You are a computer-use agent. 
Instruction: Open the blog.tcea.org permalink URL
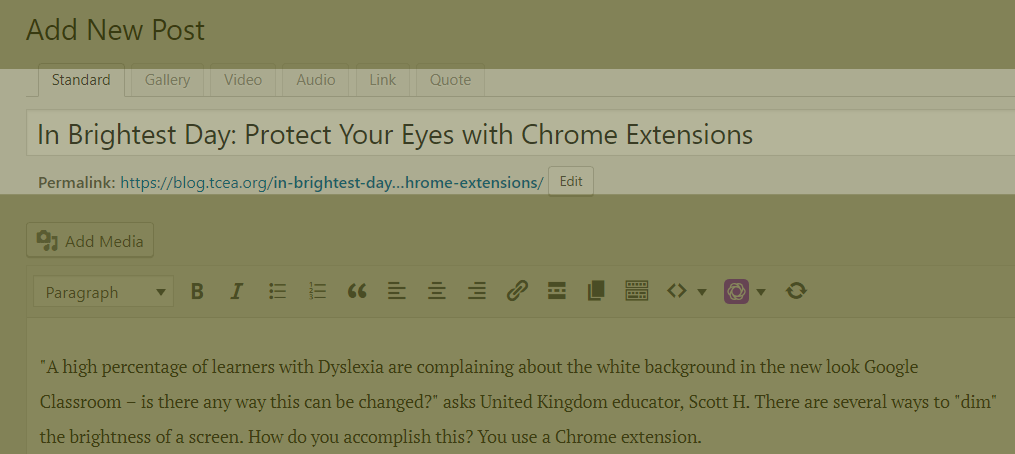click(x=331, y=183)
